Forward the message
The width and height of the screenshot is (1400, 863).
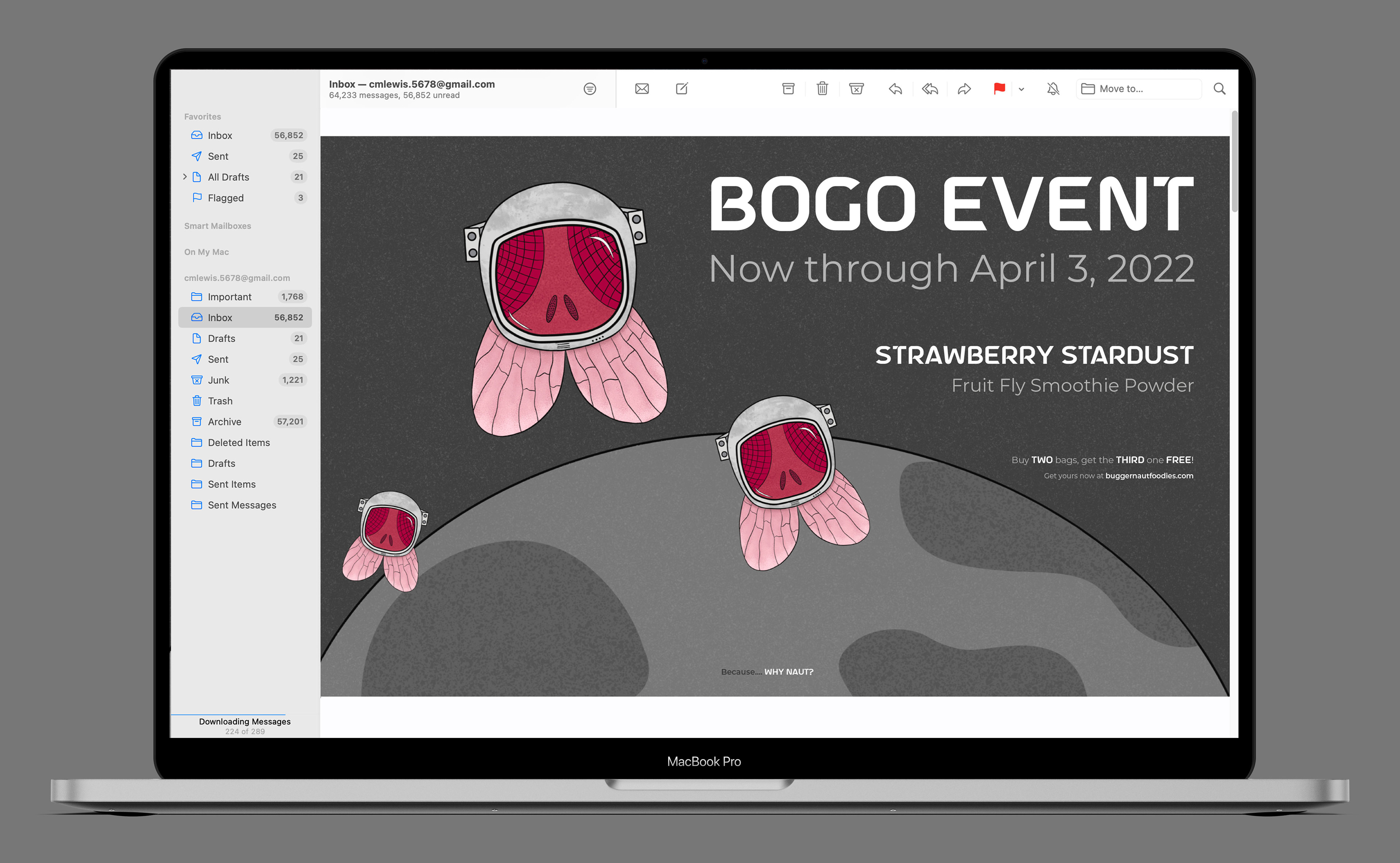coord(964,89)
